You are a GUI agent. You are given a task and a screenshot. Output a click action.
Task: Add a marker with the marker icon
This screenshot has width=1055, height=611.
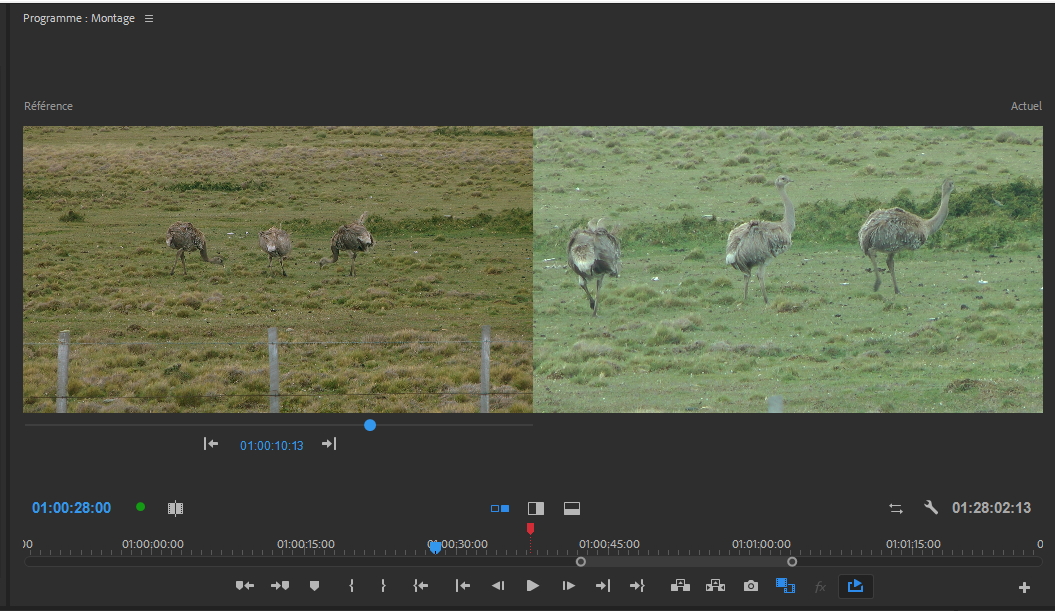314,586
